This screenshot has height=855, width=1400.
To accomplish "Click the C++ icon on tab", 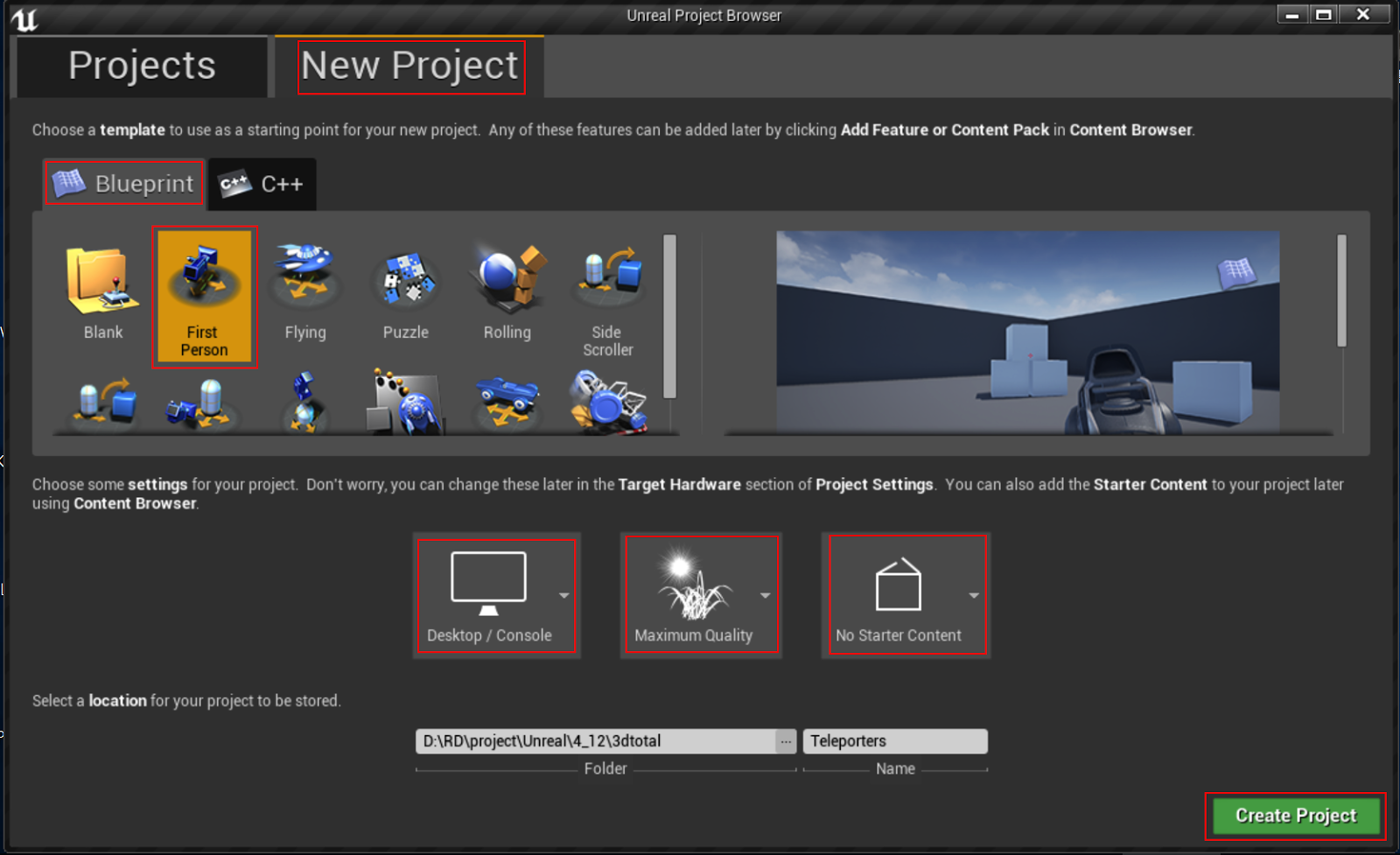I will (x=234, y=184).
